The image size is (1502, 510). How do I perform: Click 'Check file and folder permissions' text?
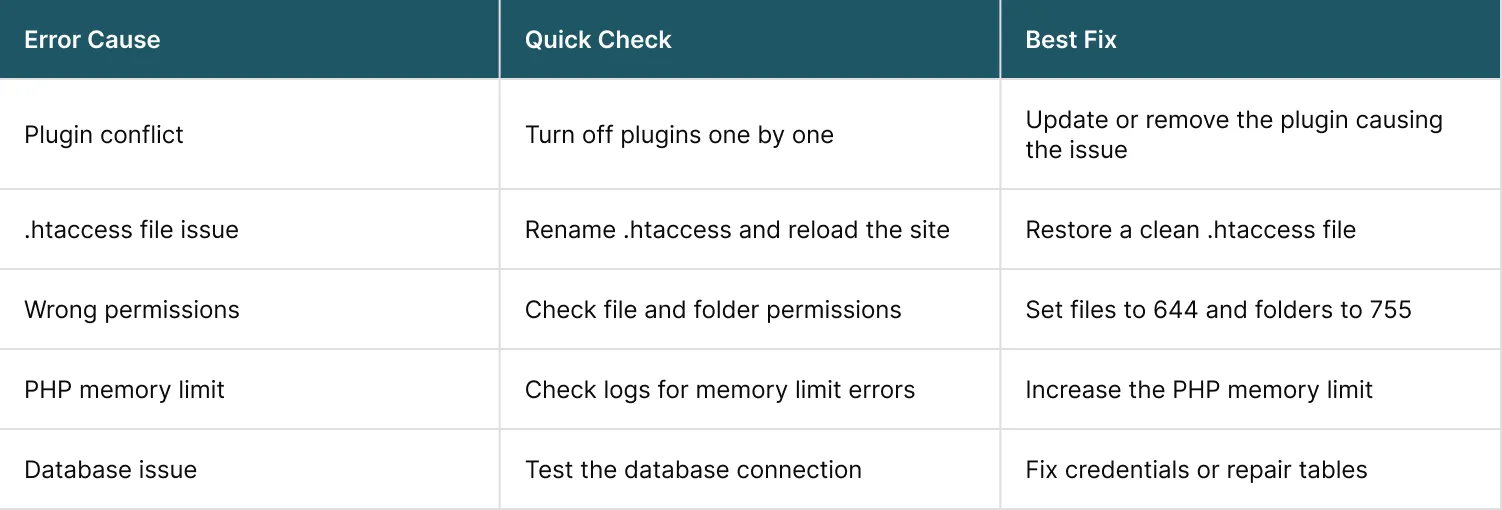click(713, 309)
